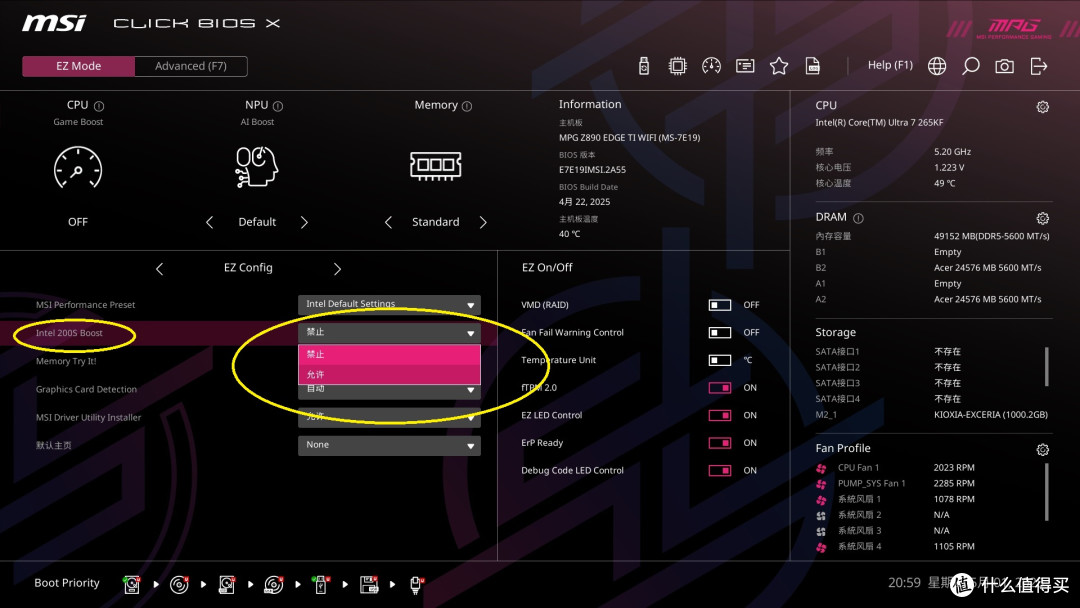Viewport: 1080px width, 608px height.
Task: Open the speedometer hardware monitor icon
Action: point(711,66)
